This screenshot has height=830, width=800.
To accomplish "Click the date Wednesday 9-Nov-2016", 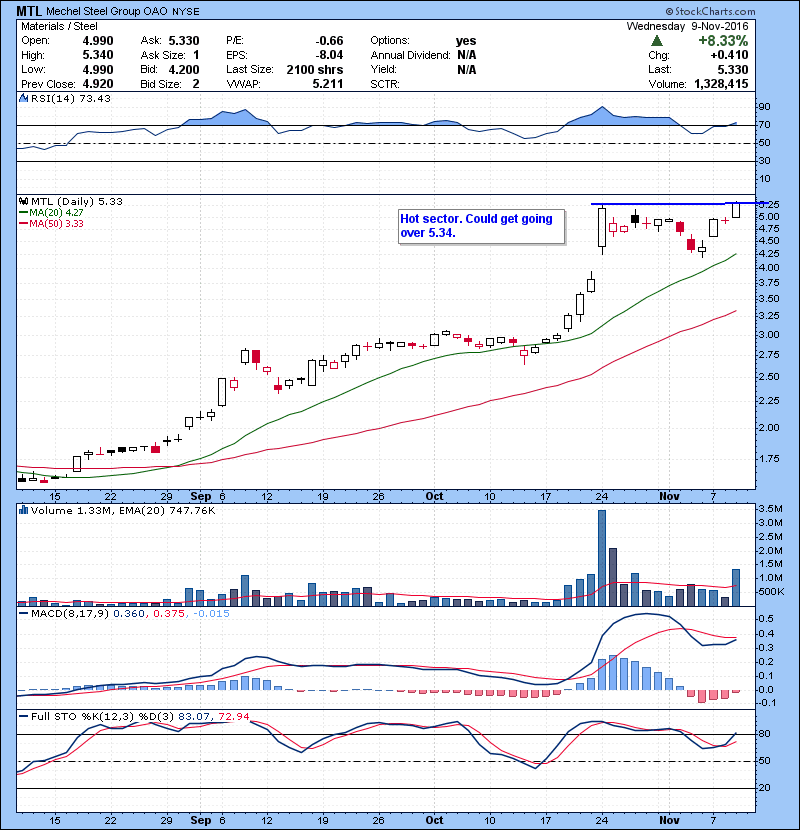I will pyautogui.click(x=687, y=26).
